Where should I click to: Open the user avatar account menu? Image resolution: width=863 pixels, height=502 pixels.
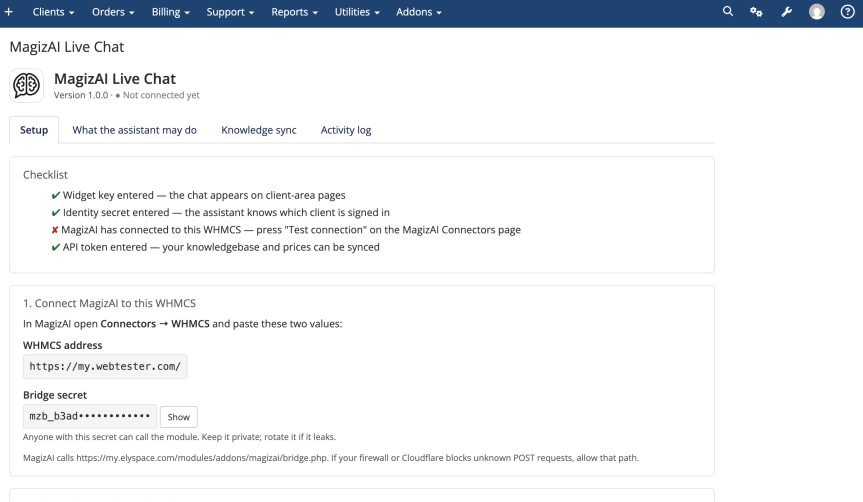(x=817, y=12)
